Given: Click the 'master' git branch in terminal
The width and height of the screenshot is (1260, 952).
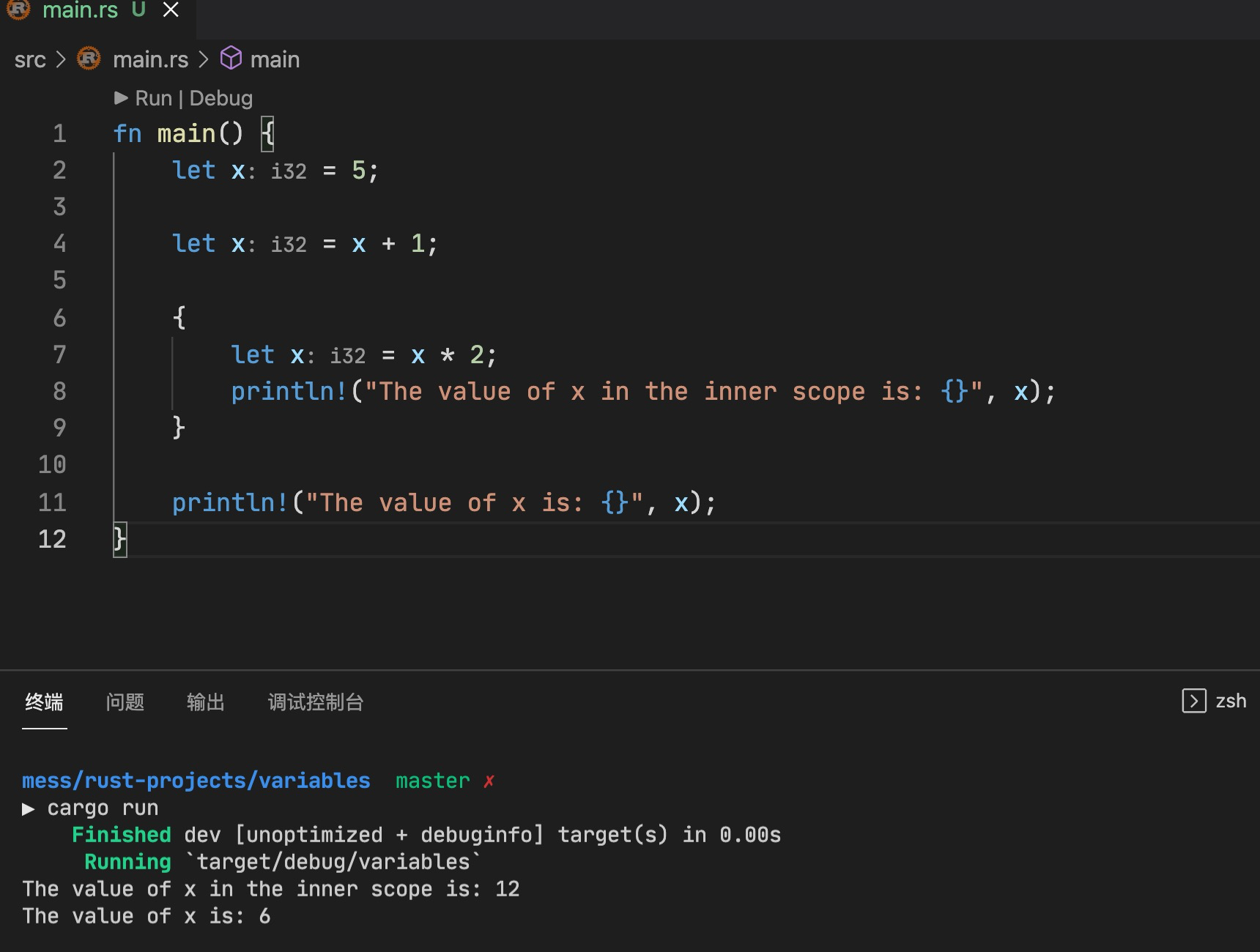Looking at the screenshot, I should click(x=432, y=781).
